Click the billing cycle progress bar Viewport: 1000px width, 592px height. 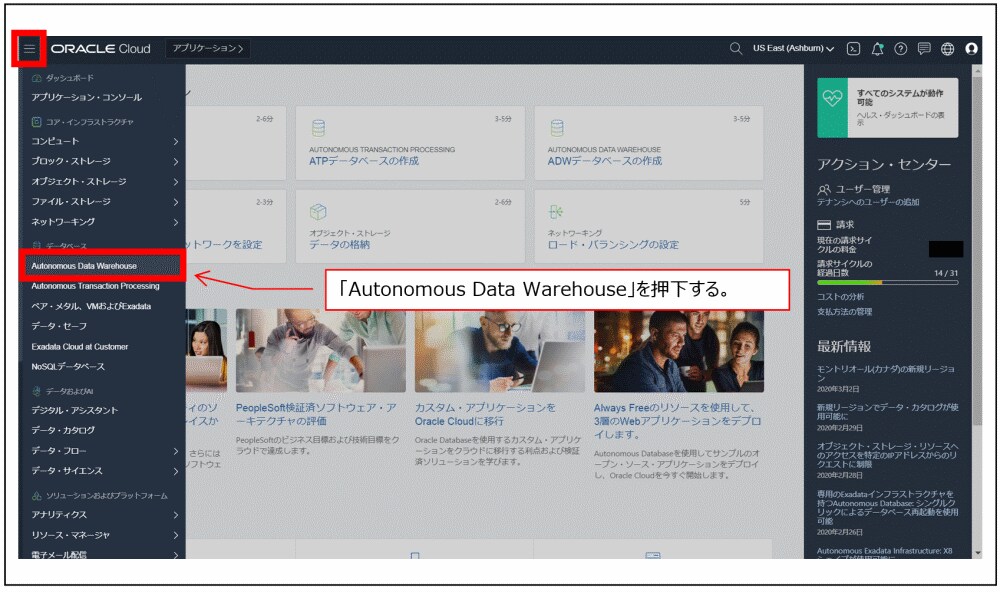tap(887, 282)
